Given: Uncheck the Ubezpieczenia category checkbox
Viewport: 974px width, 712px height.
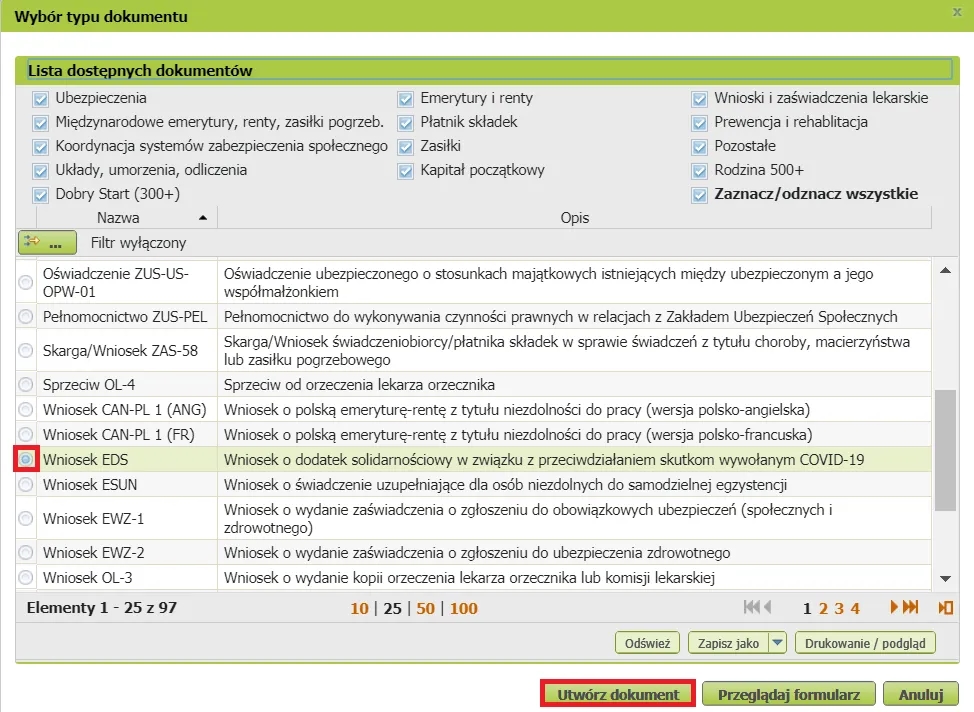Looking at the screenshot, I should click(41, 98).
